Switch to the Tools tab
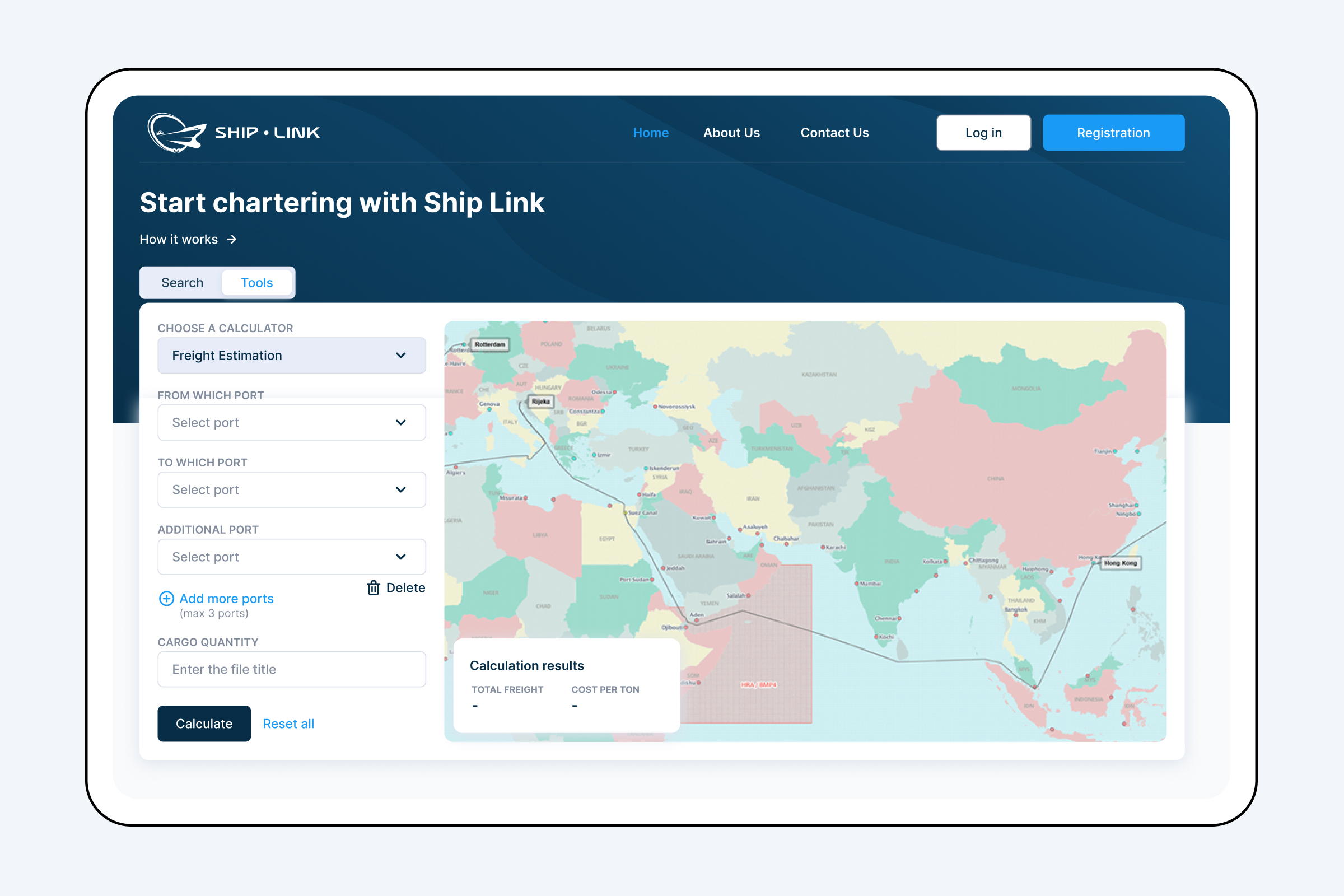This screenshot has height=896, width=1344. click(256, 283)
